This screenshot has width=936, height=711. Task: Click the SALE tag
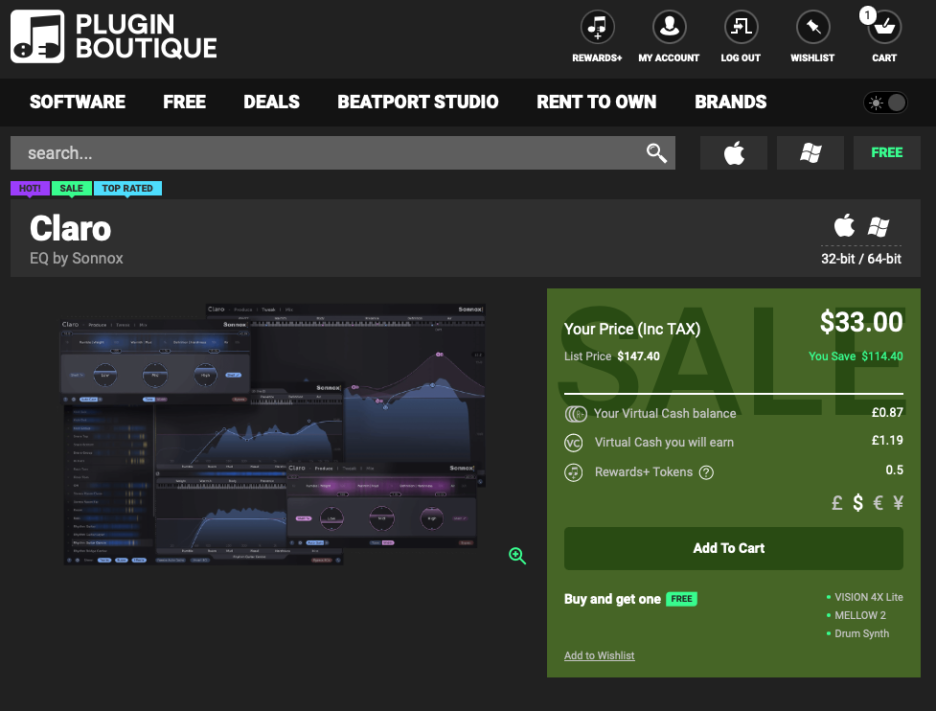[x=72, y=188]
